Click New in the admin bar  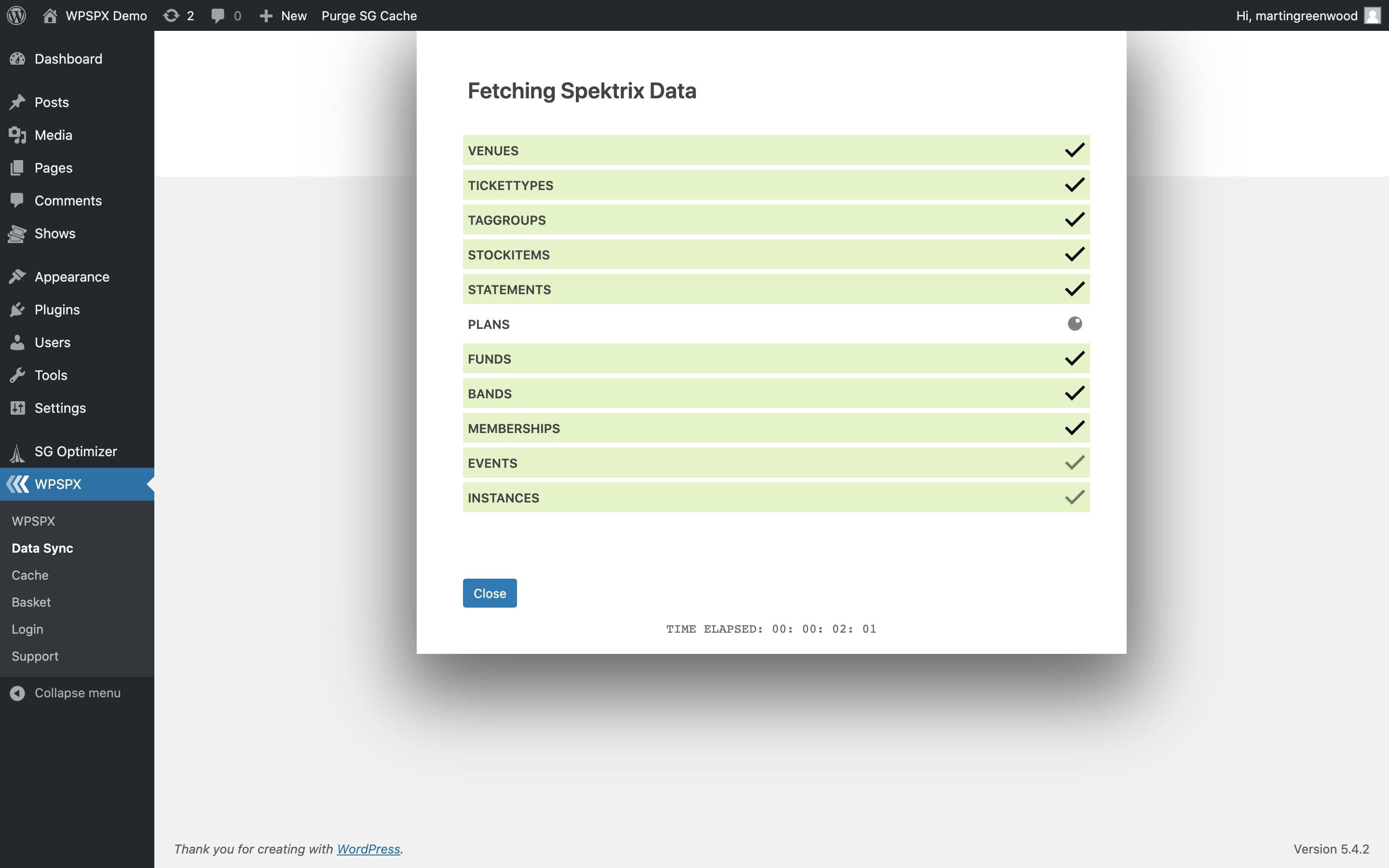click(294, 15)
